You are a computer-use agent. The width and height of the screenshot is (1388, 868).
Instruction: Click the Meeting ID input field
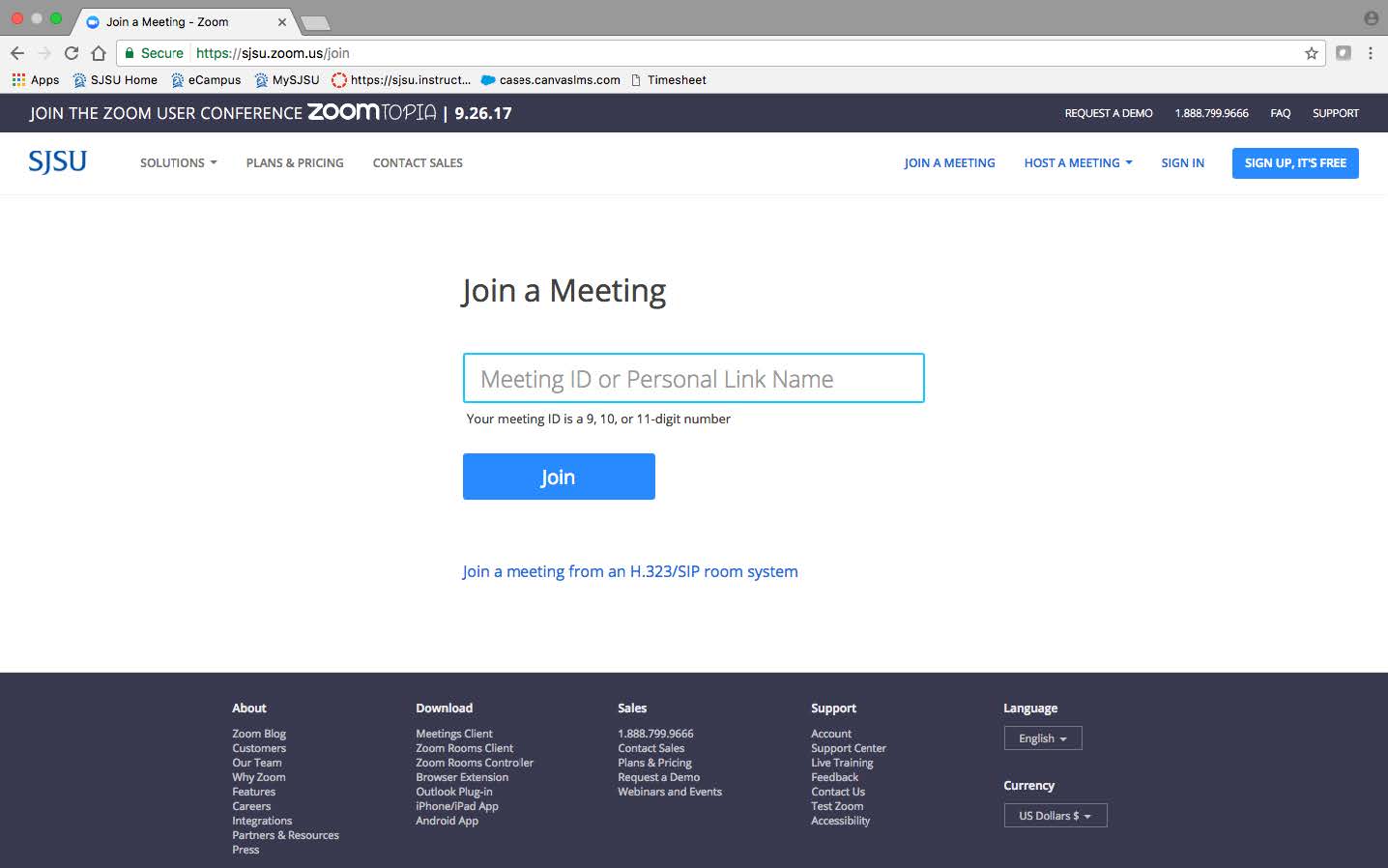(692, 378)
